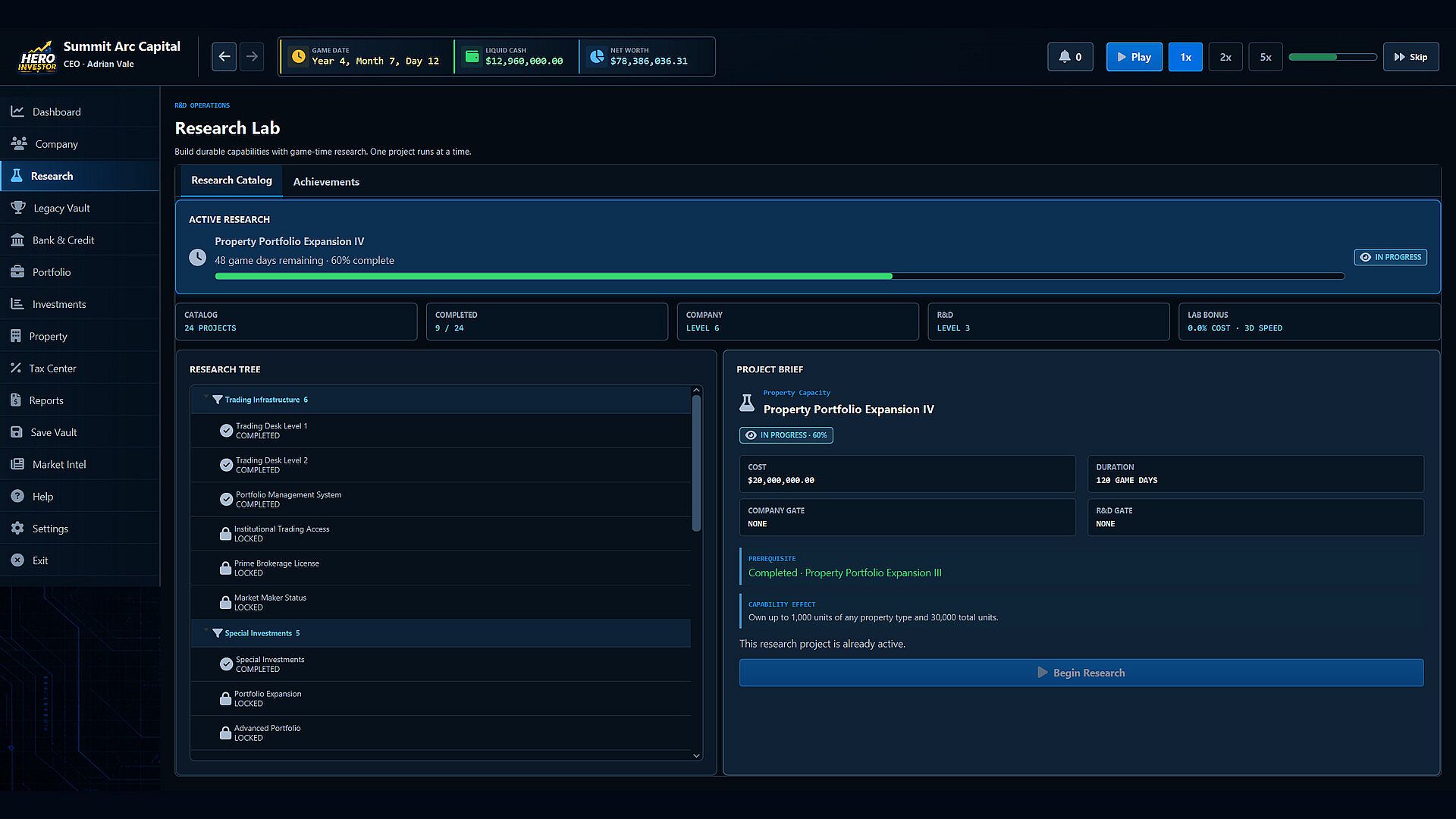
Task: Click the Legacy Vault trophy icon
Action: pos(18,207)
